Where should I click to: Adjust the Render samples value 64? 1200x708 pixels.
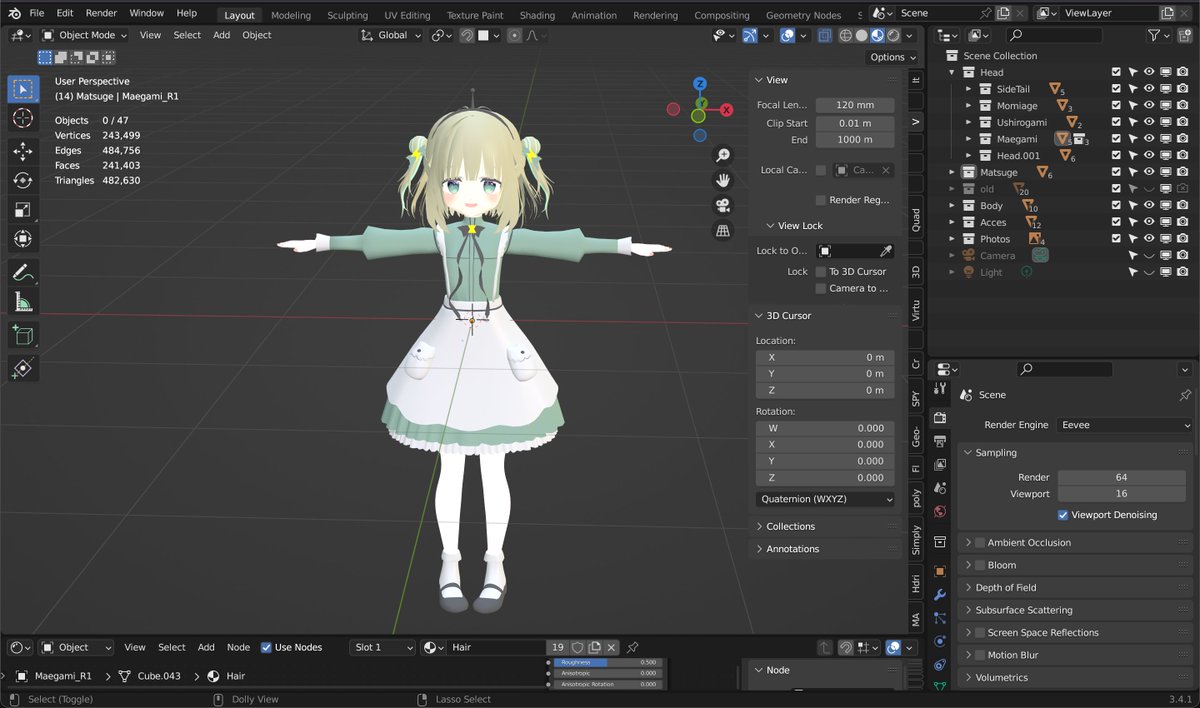(x=1121, y=477)
